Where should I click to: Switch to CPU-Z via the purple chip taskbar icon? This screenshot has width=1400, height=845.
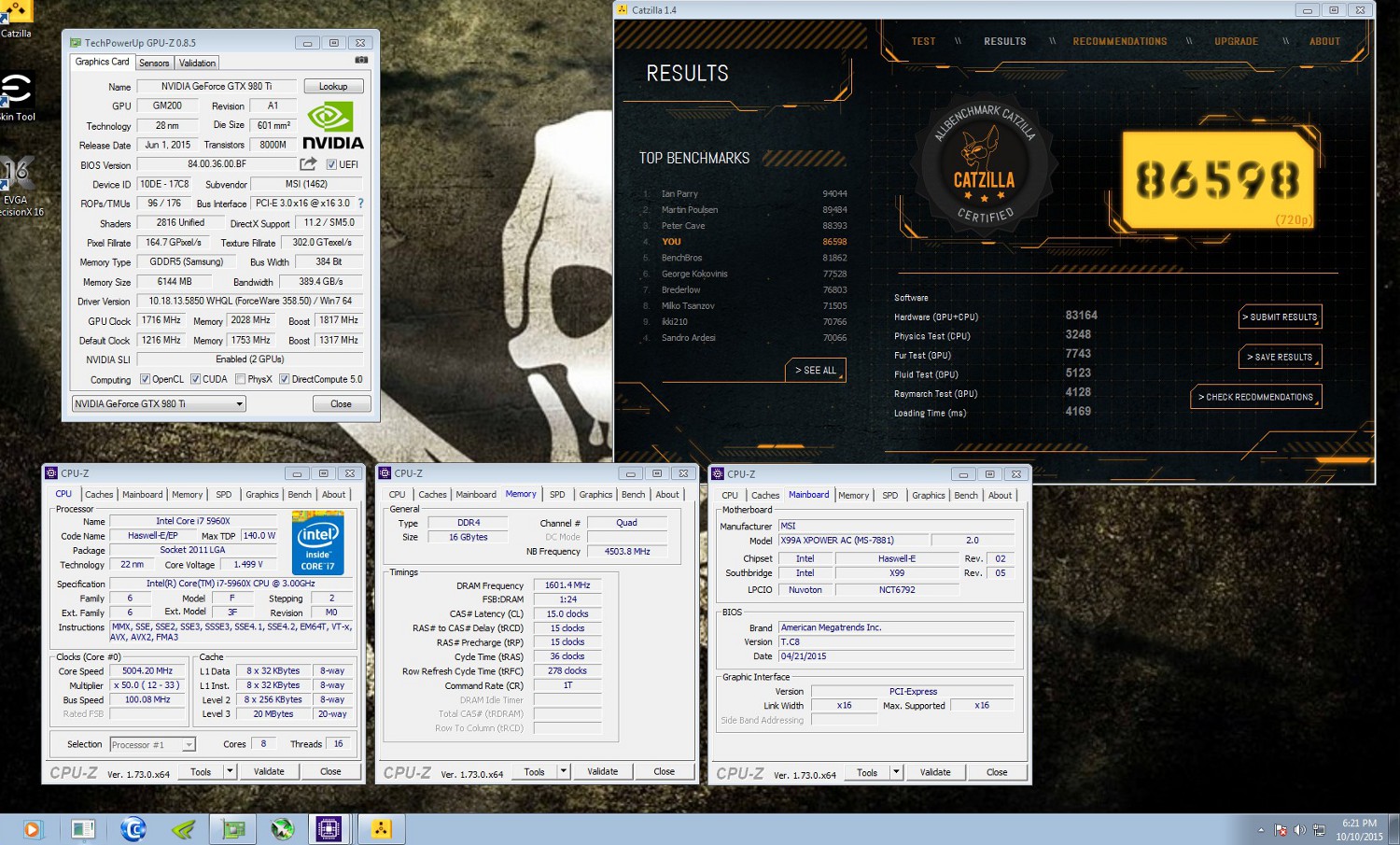point(329,829)
